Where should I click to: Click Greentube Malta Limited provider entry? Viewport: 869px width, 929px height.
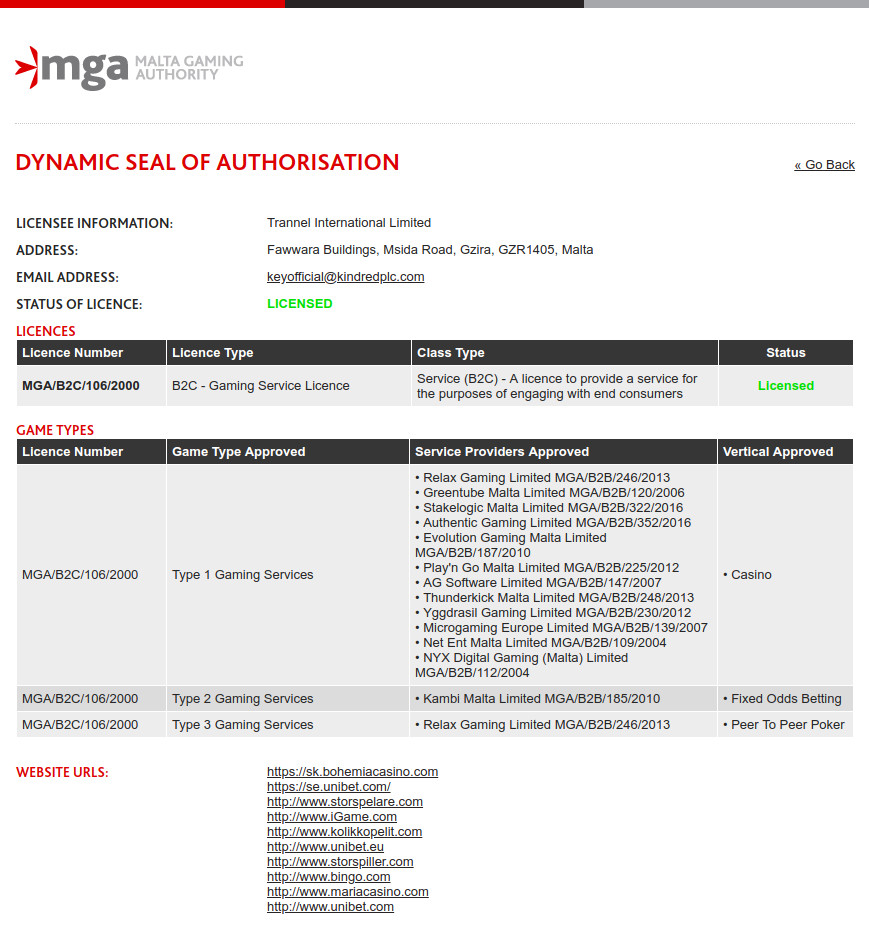tap(550, 493)
